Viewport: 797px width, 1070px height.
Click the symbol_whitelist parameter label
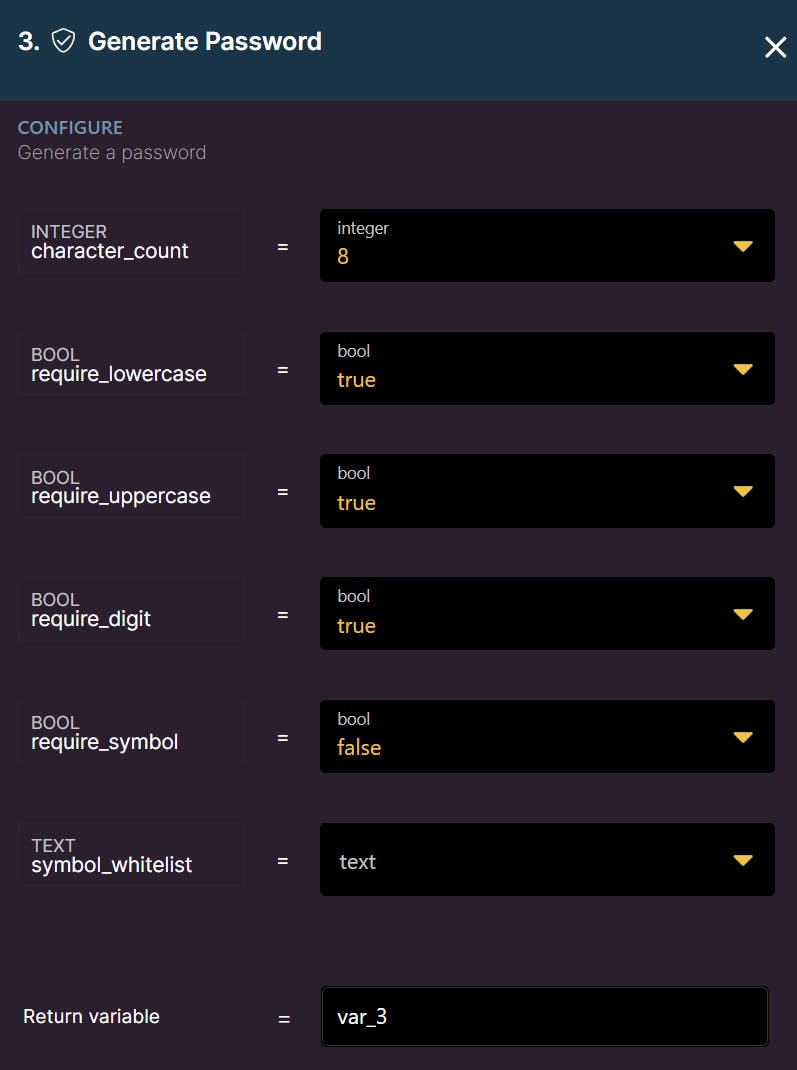coord(112,865)
